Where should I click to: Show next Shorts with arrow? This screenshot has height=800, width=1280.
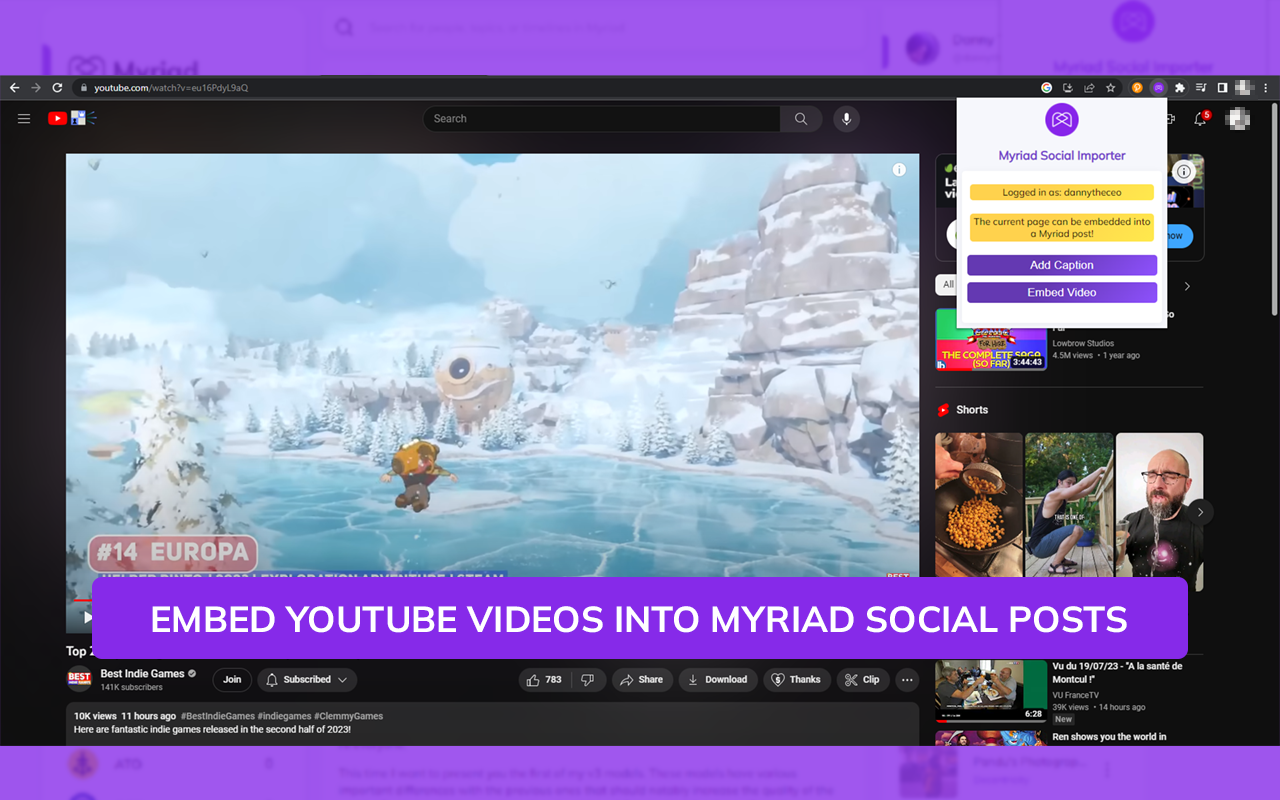coord(1200,512)
